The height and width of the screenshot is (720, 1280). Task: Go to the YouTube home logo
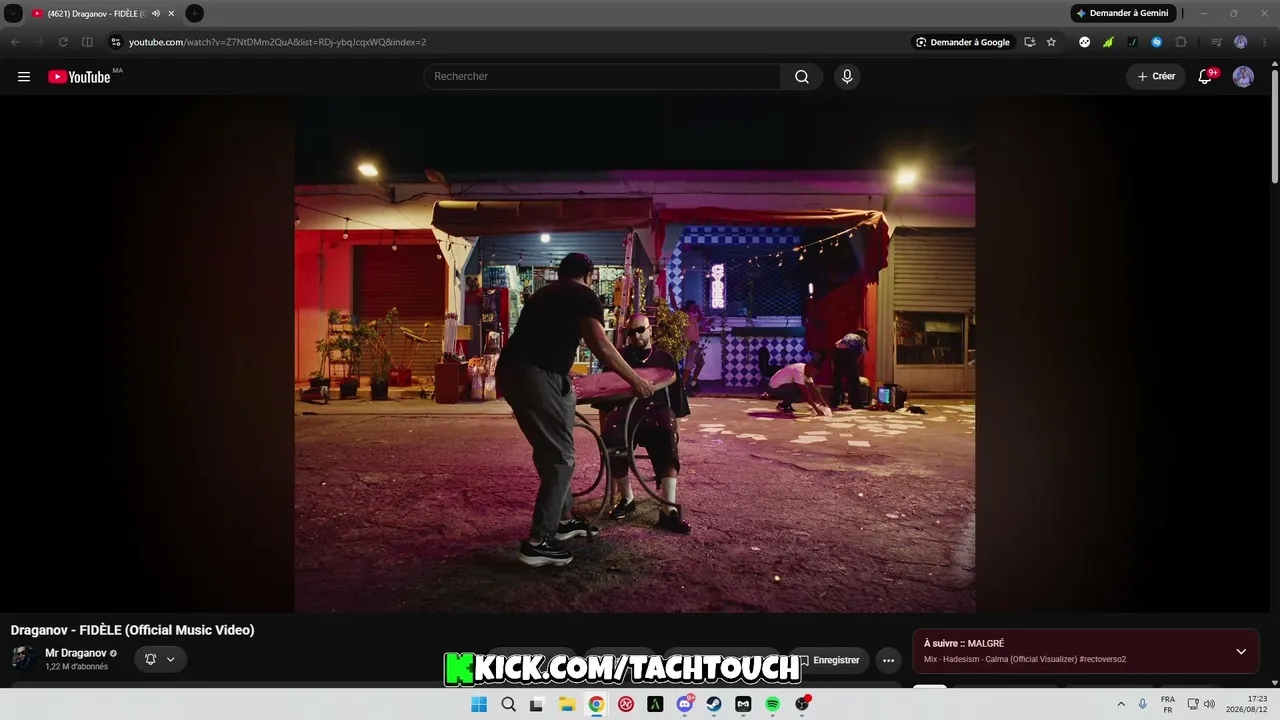79,77
